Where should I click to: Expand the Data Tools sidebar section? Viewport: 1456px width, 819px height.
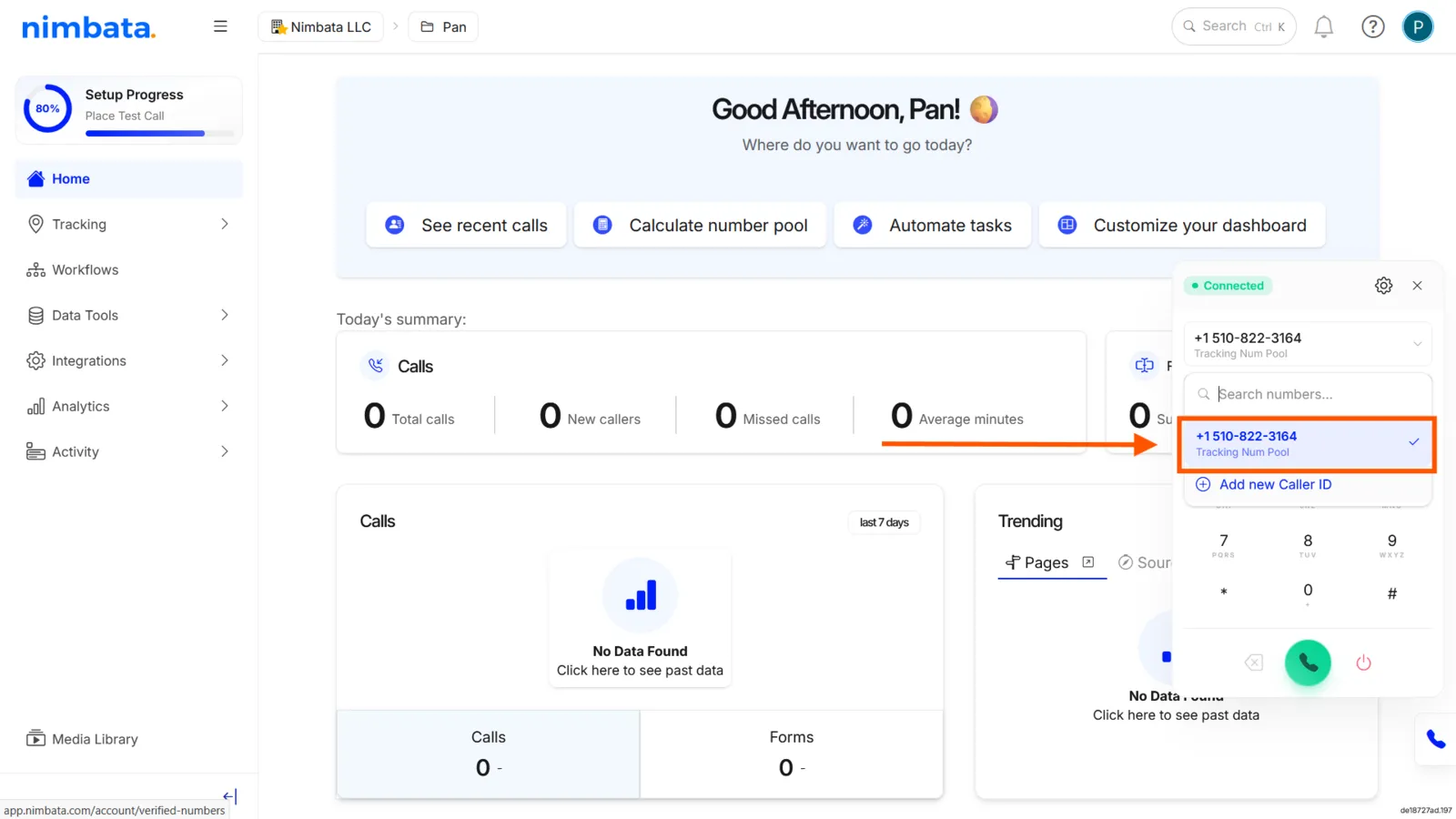(129, 315)
